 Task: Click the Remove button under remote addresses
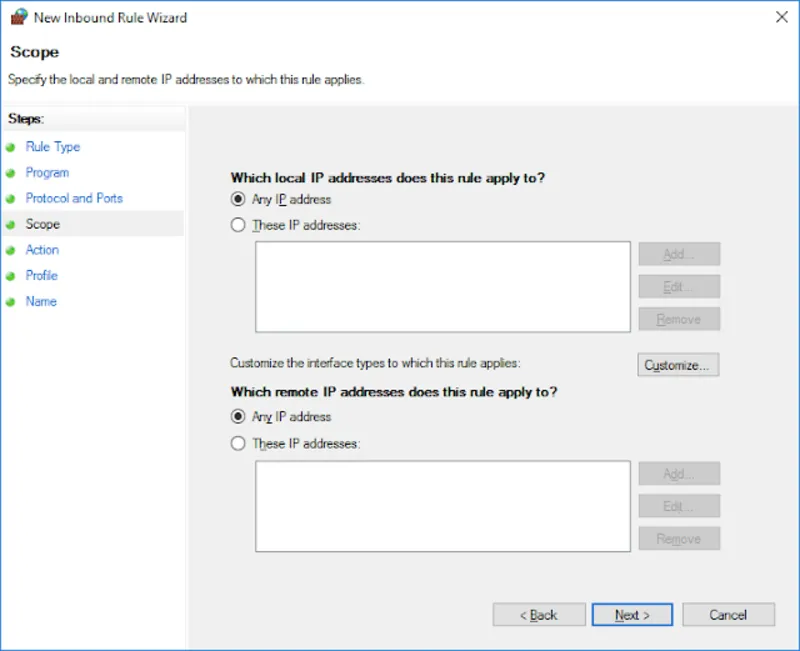(x=678, y=538)
